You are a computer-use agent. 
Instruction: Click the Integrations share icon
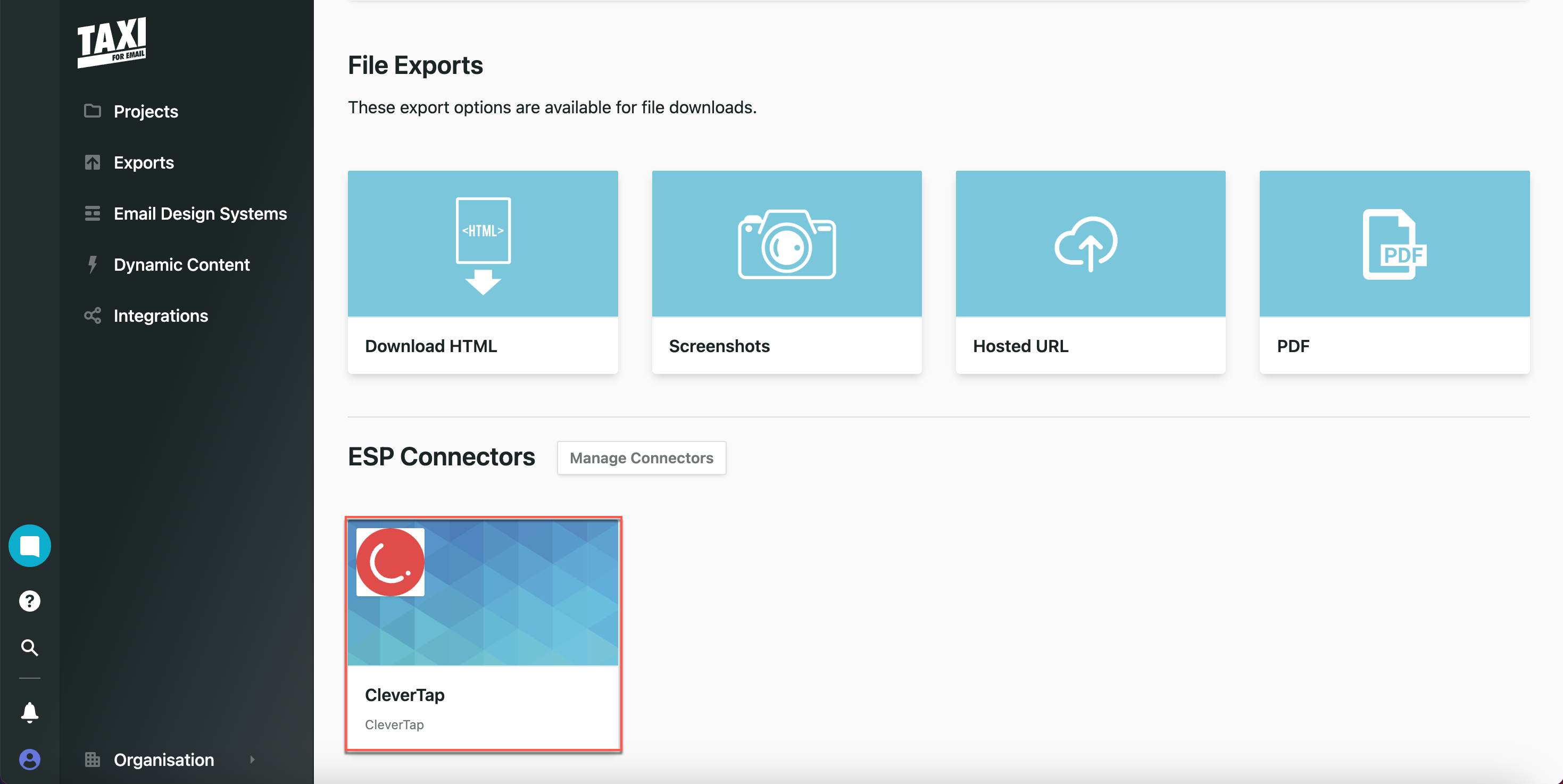[x=92, y=315]
